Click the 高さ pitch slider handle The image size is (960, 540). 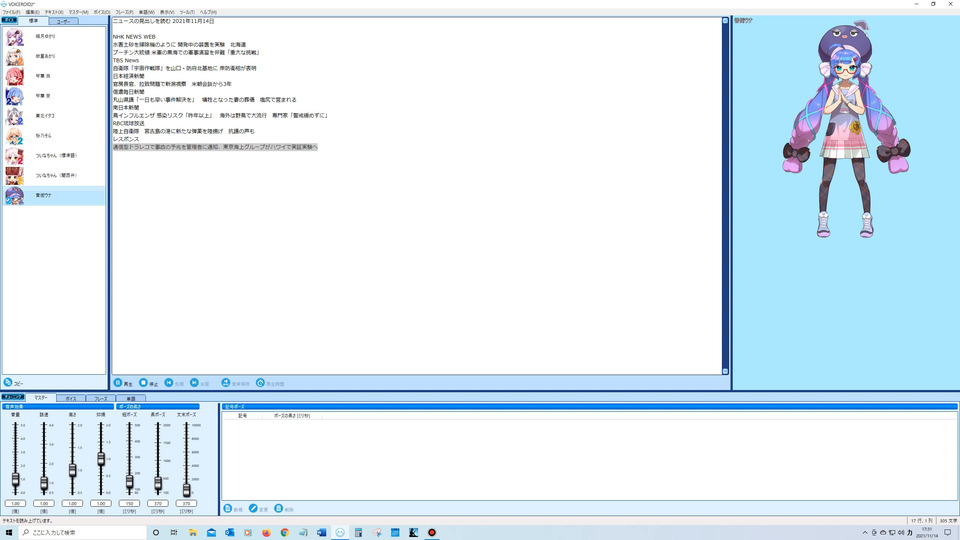[72, 470]
